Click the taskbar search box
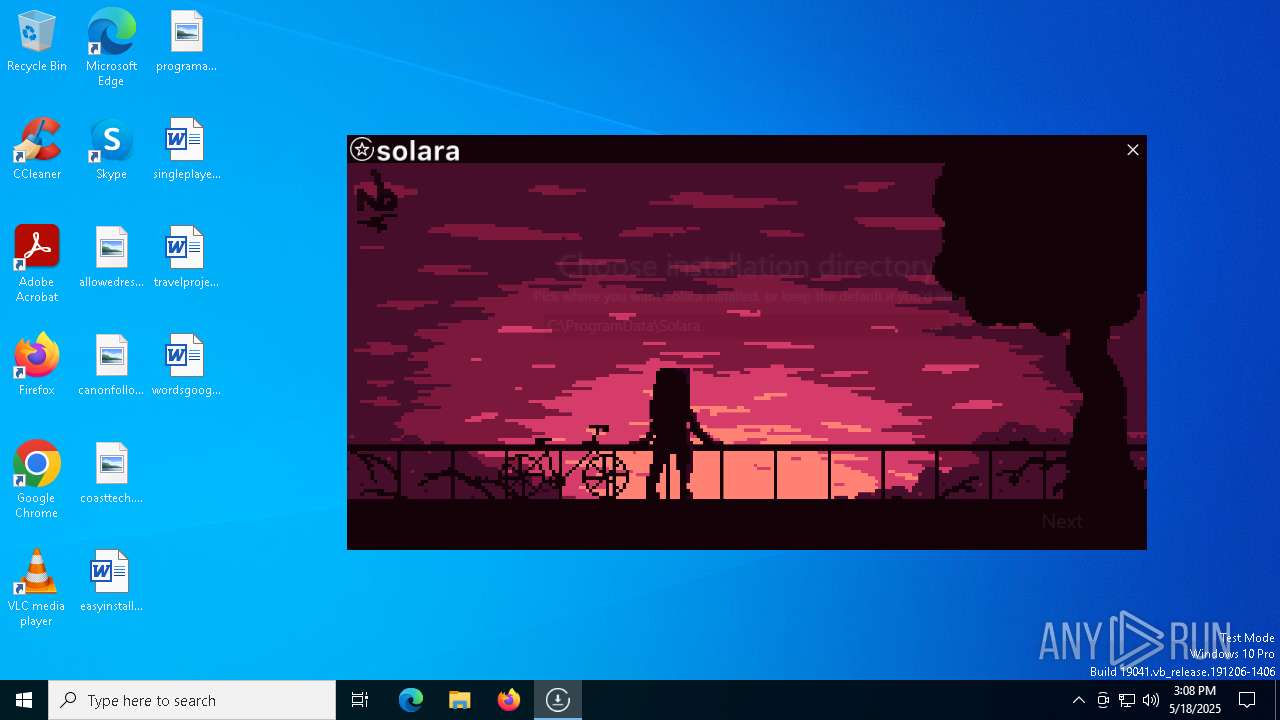The width and height of the screenshot is (1280, 720). pyautogui.click(x=192, y=700)
